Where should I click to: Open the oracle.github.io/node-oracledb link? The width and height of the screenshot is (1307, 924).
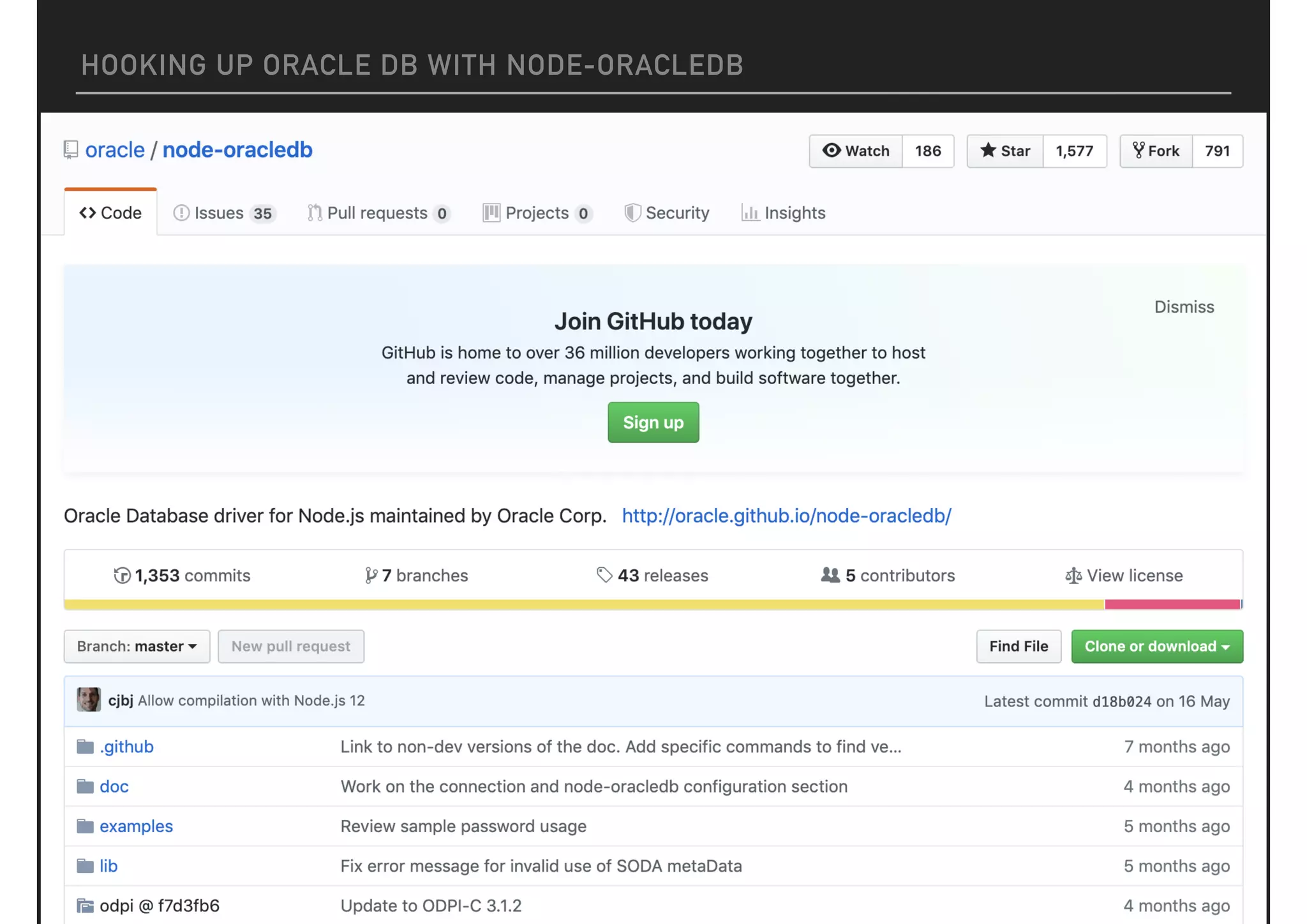coord(787,516)
